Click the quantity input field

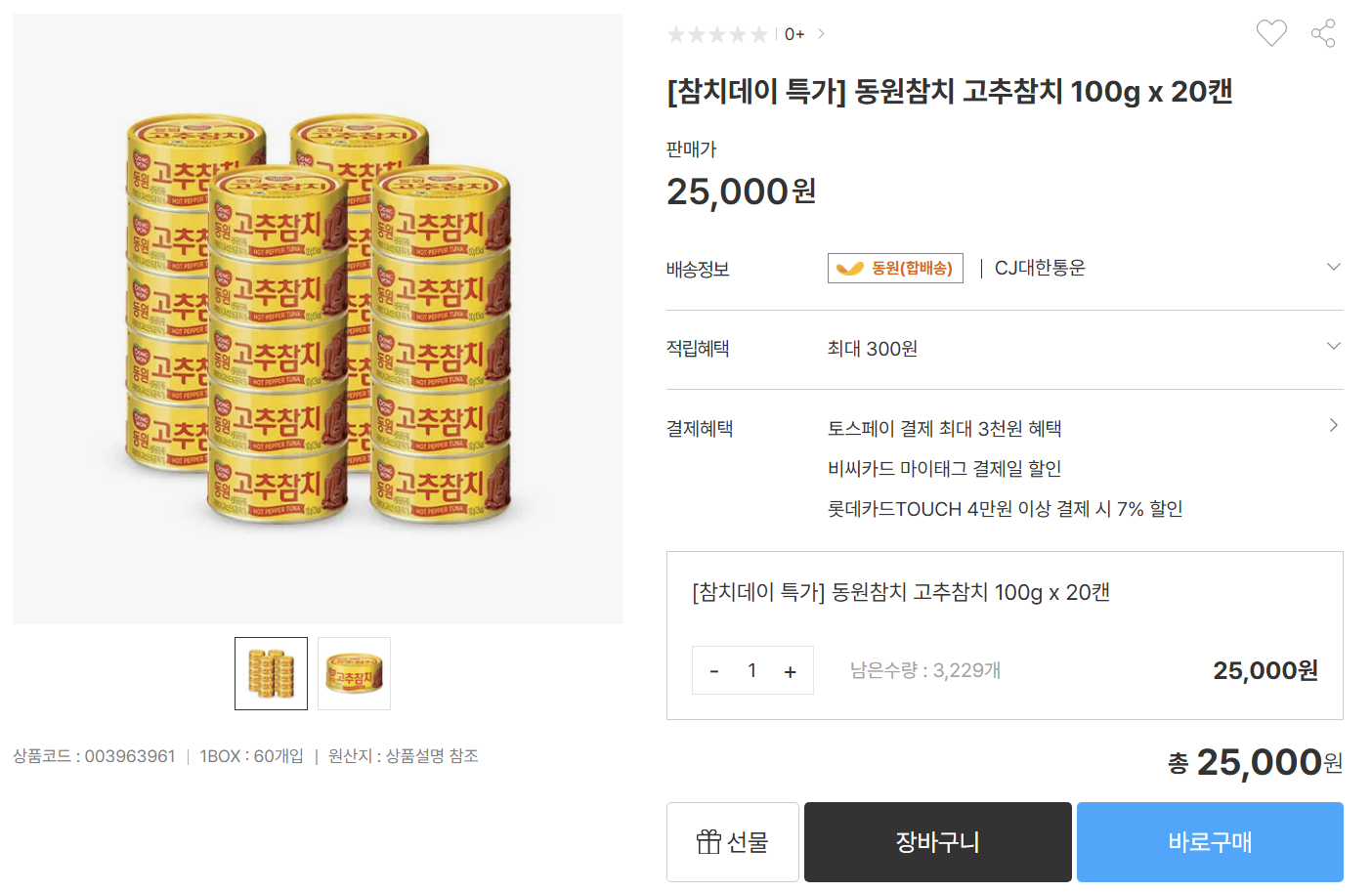pyautogui.click(x=751, y=670)
